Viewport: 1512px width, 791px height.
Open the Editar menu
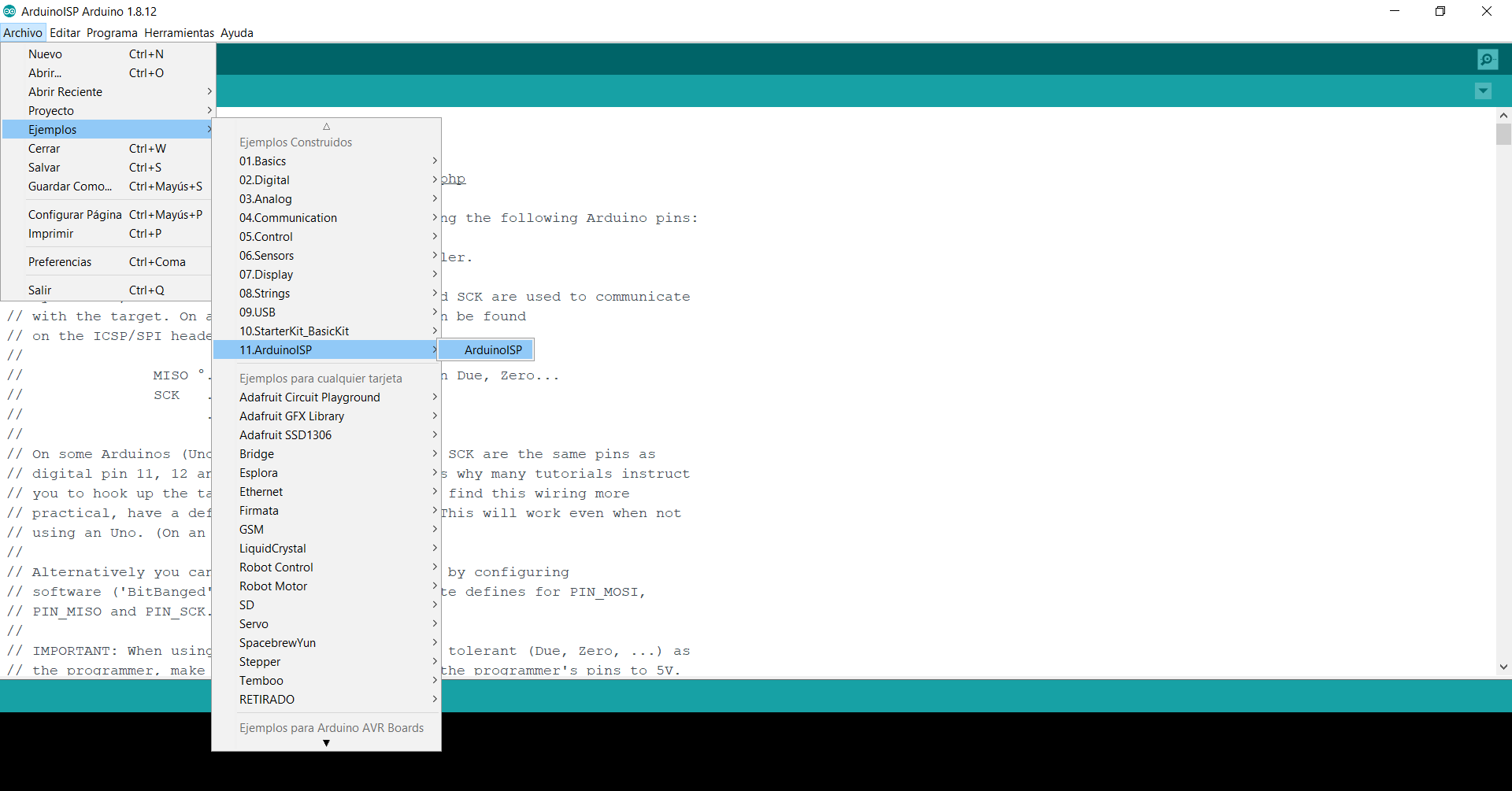pyautogui.click(x=65, y=32)
